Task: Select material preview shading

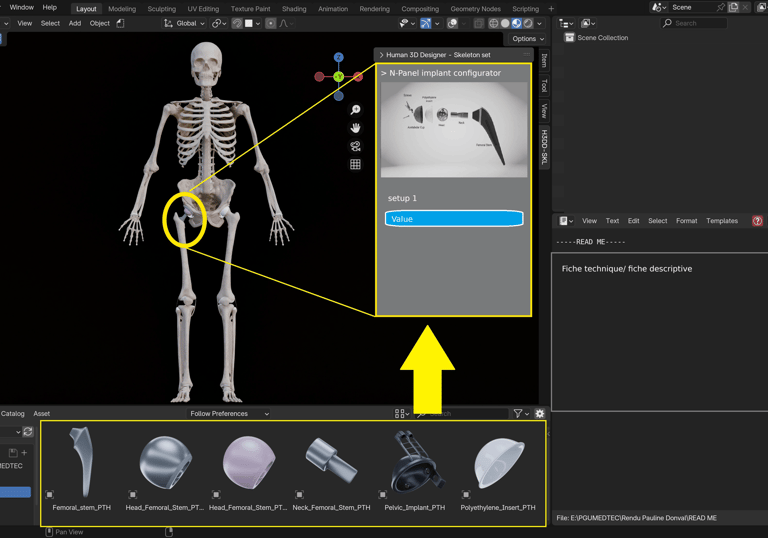Action: [x=516, y=23]
